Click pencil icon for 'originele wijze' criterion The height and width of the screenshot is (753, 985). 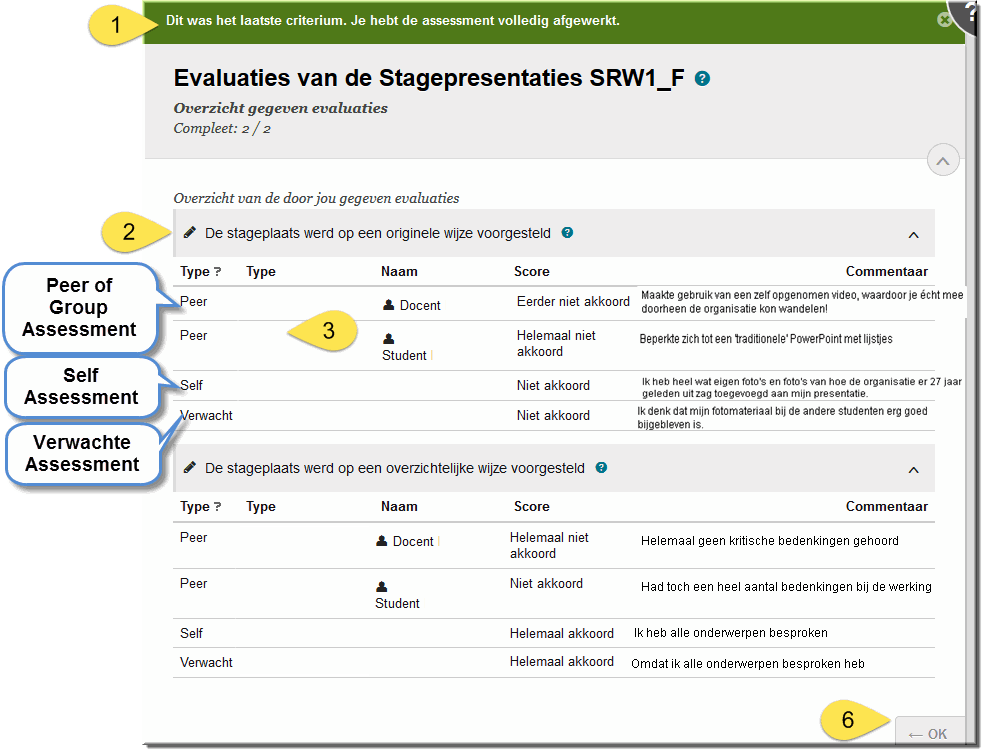(x=189, y=233)
